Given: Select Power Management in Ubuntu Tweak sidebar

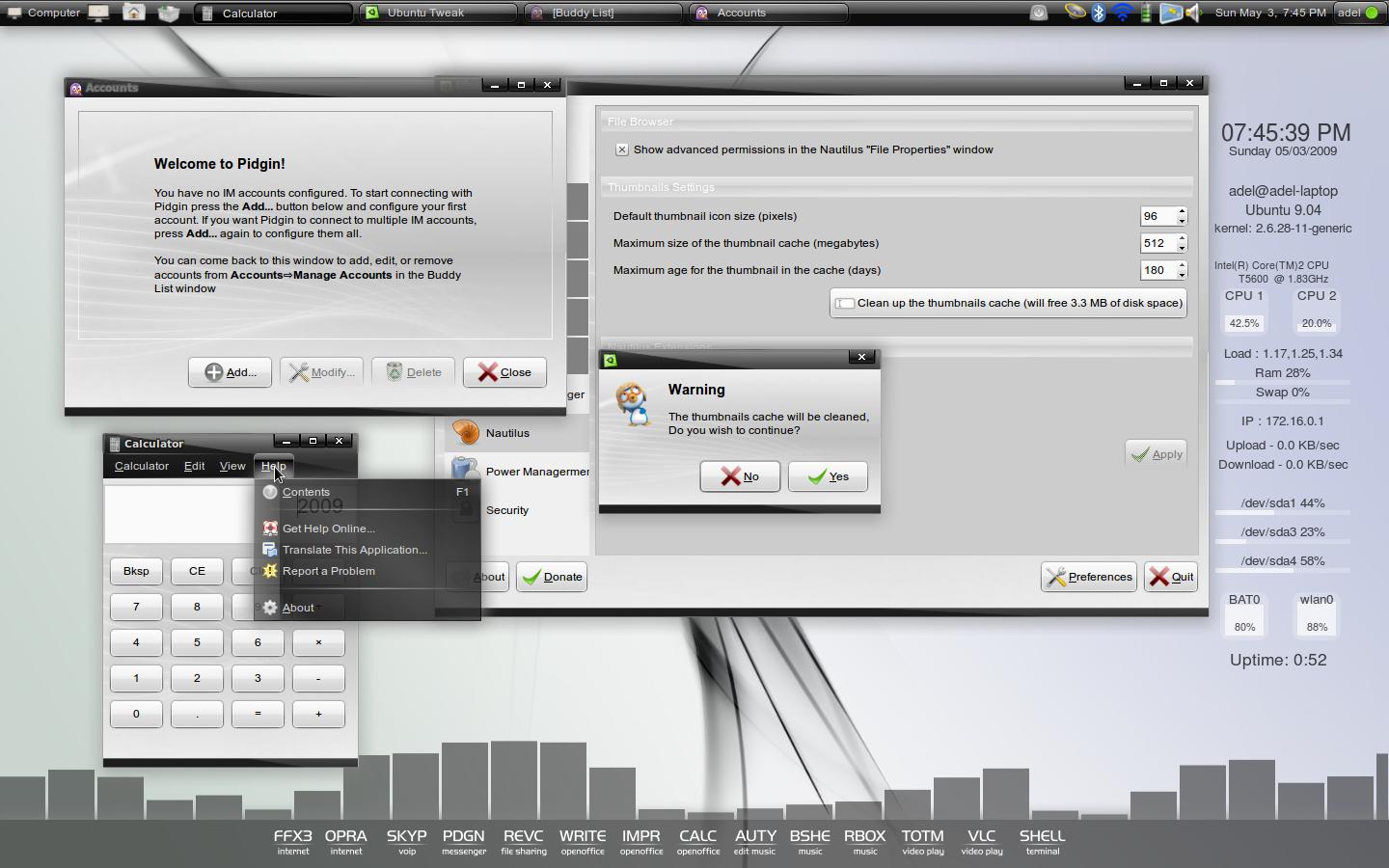Looking at the screenshot, I should [x=517, y=472].
